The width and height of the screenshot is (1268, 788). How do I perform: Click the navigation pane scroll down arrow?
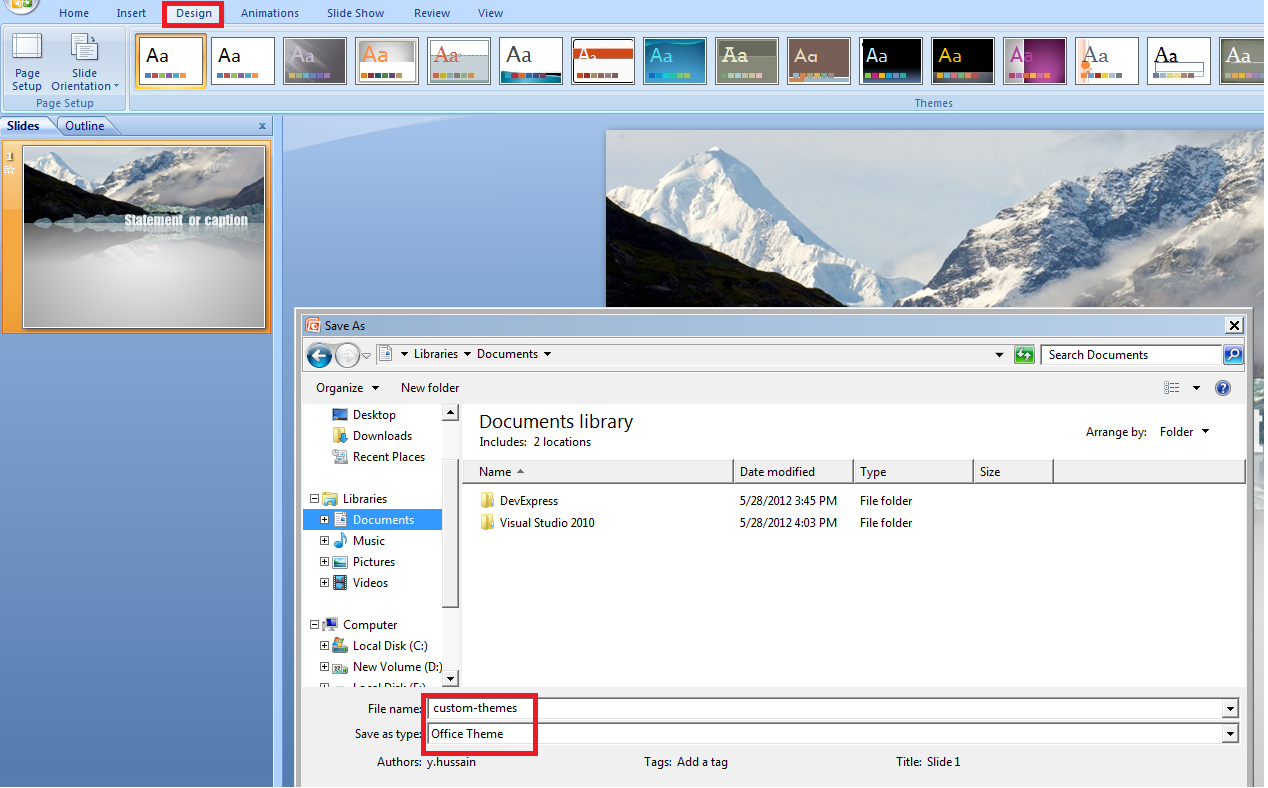(449, 679)
